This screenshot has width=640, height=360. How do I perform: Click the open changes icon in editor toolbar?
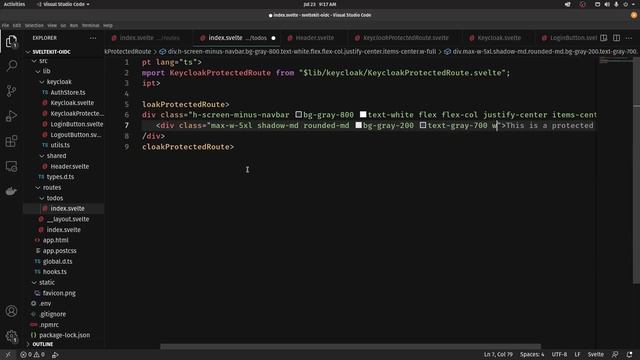point(604,38)
